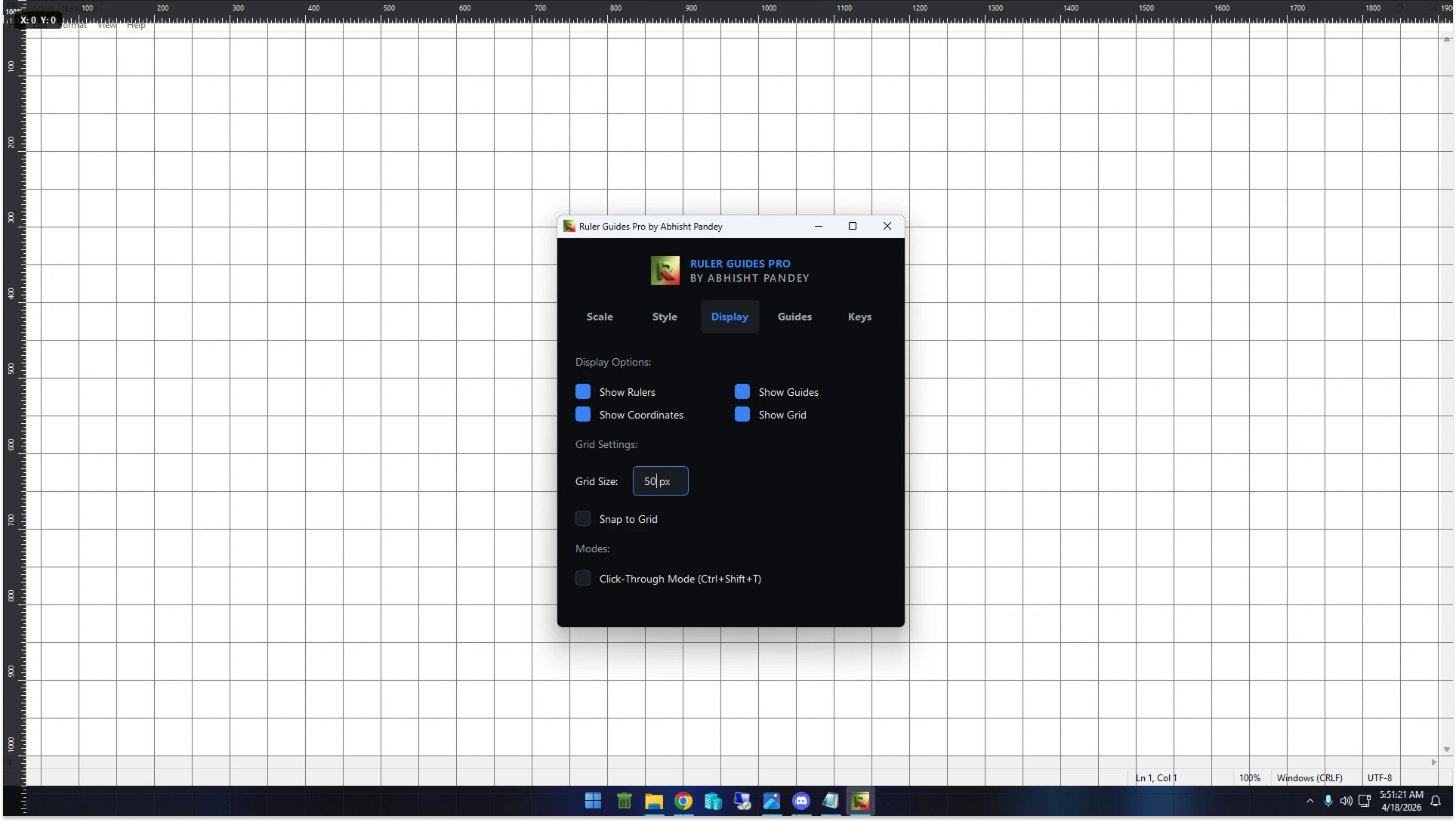Open File Explorer from the taskbar
The image size is (1456, 822).
tap(653, 801)
